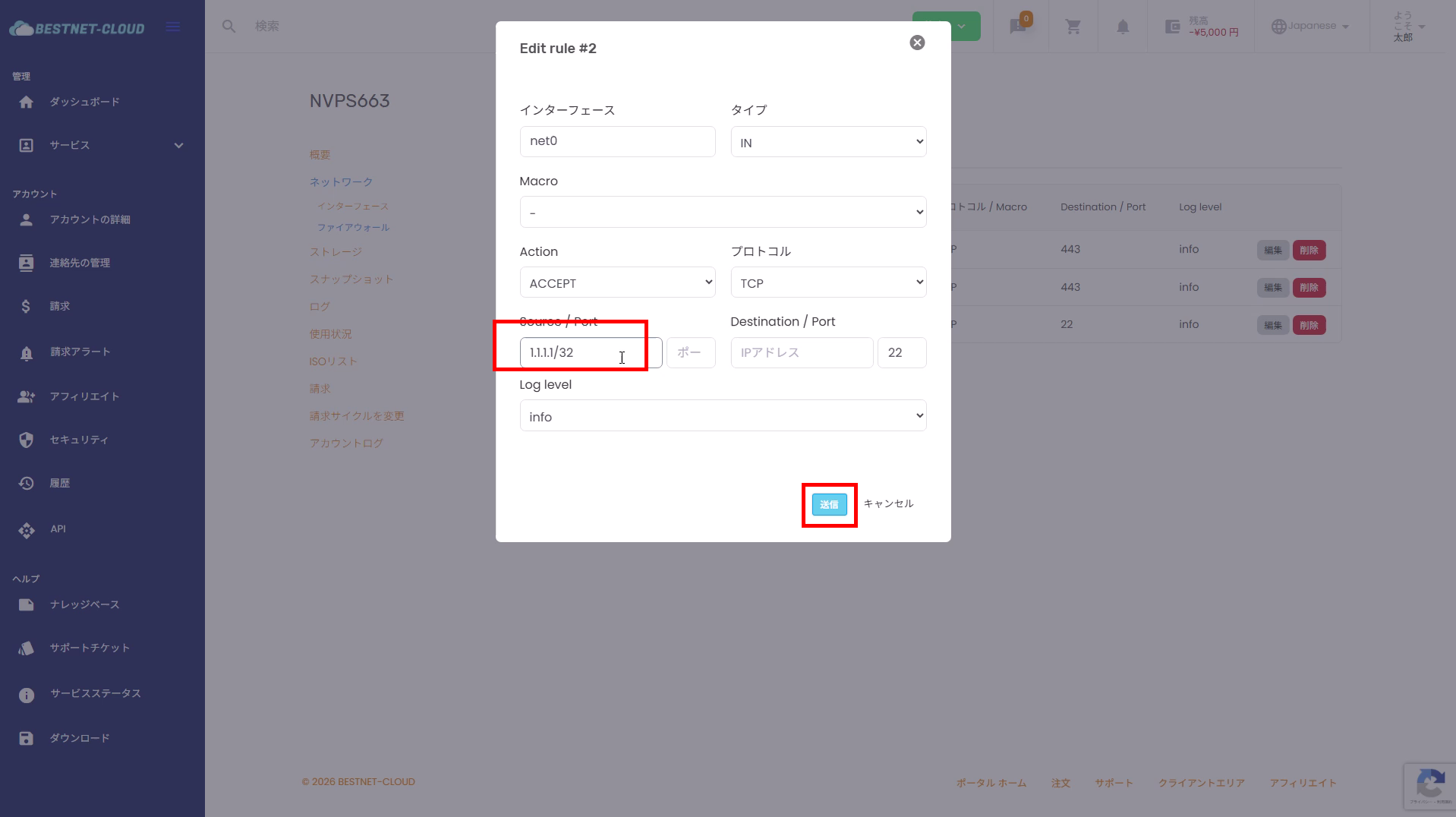Open the messages chat icon with badge
Viewport: 1456px width, 817px height.
1019,27
